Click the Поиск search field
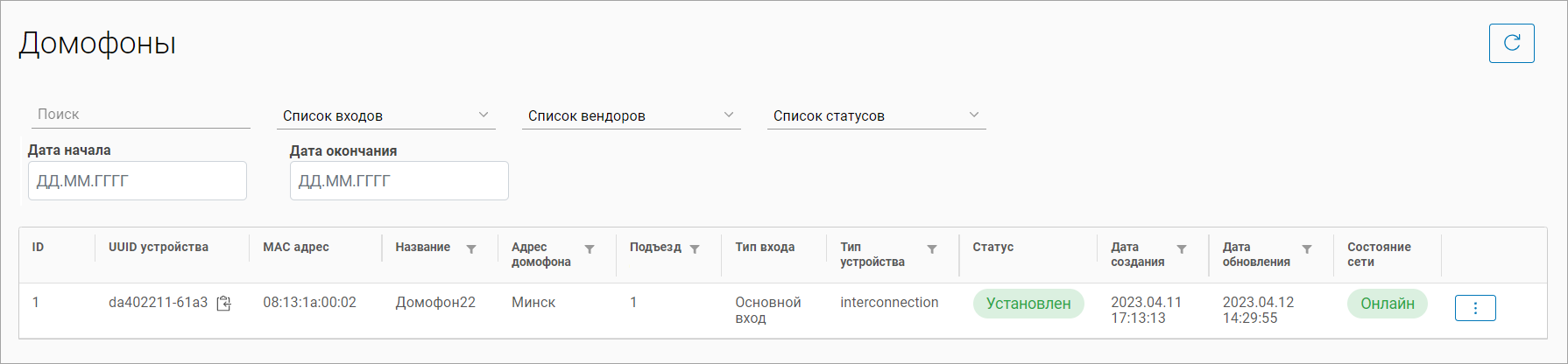 pos(140,115)
